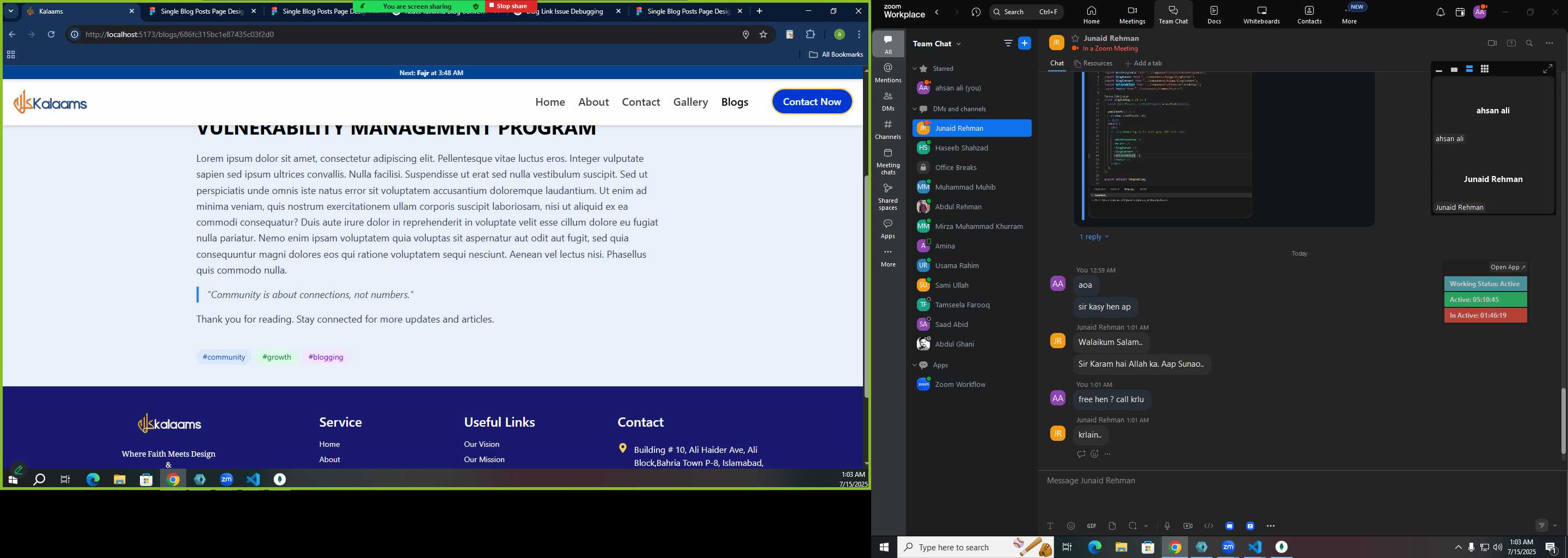
Task: Open the screenshot options dropdown arrow
Action: tap(1146, 526)
